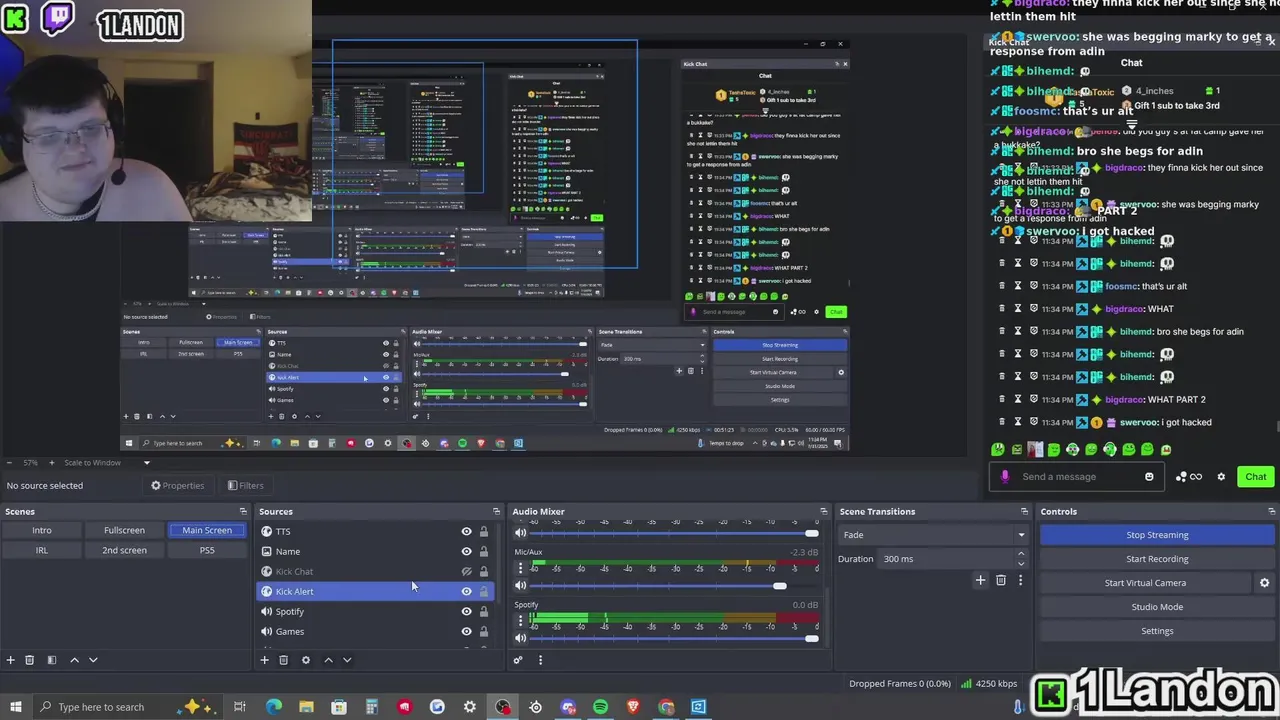Float the Sources dock panel
Image resolution: width=1280 pixels, height=720 pixels.
pos(496,512)
